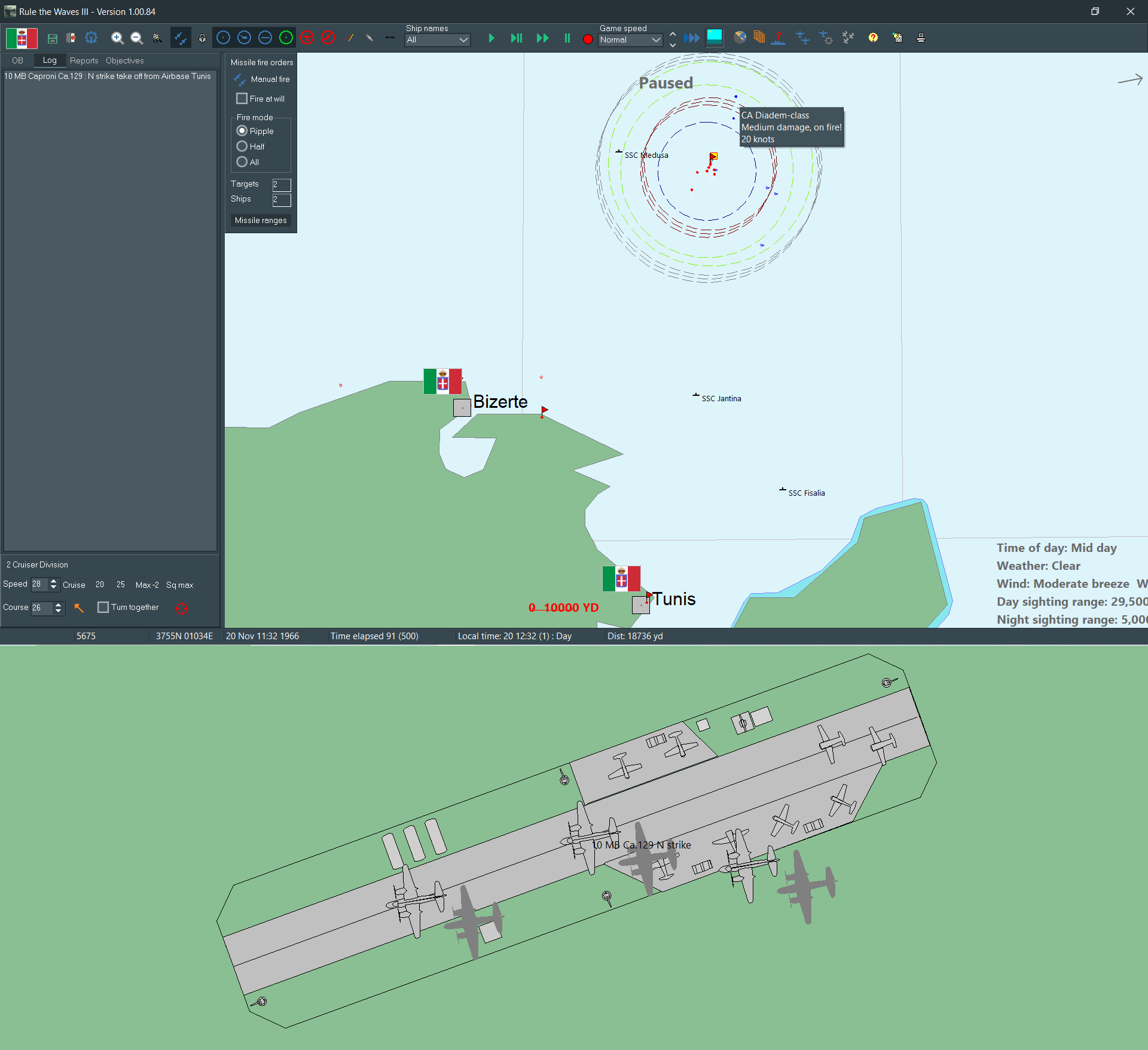Image resolution: width=1148 pixels, height=1050 pixels.
Task: Click the Sq max speed label
Action: [x=179, y=585]
